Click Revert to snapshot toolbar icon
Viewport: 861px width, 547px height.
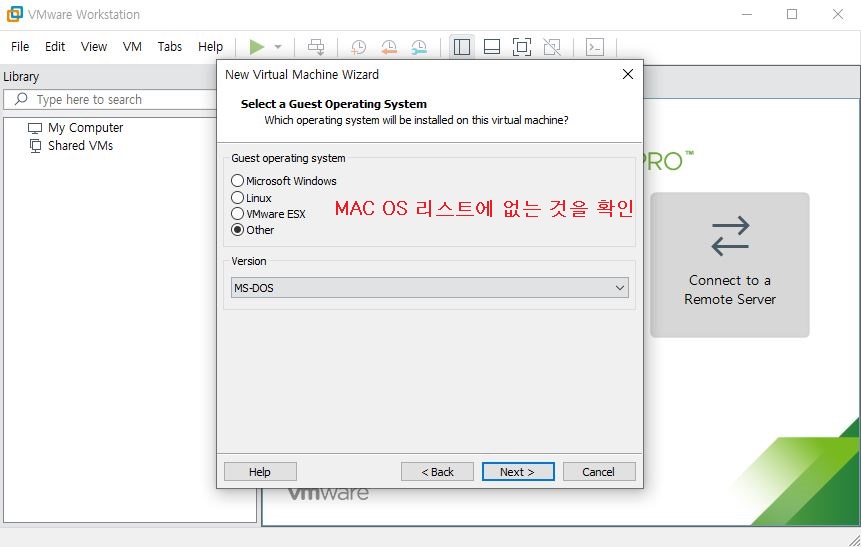(389, 47)
